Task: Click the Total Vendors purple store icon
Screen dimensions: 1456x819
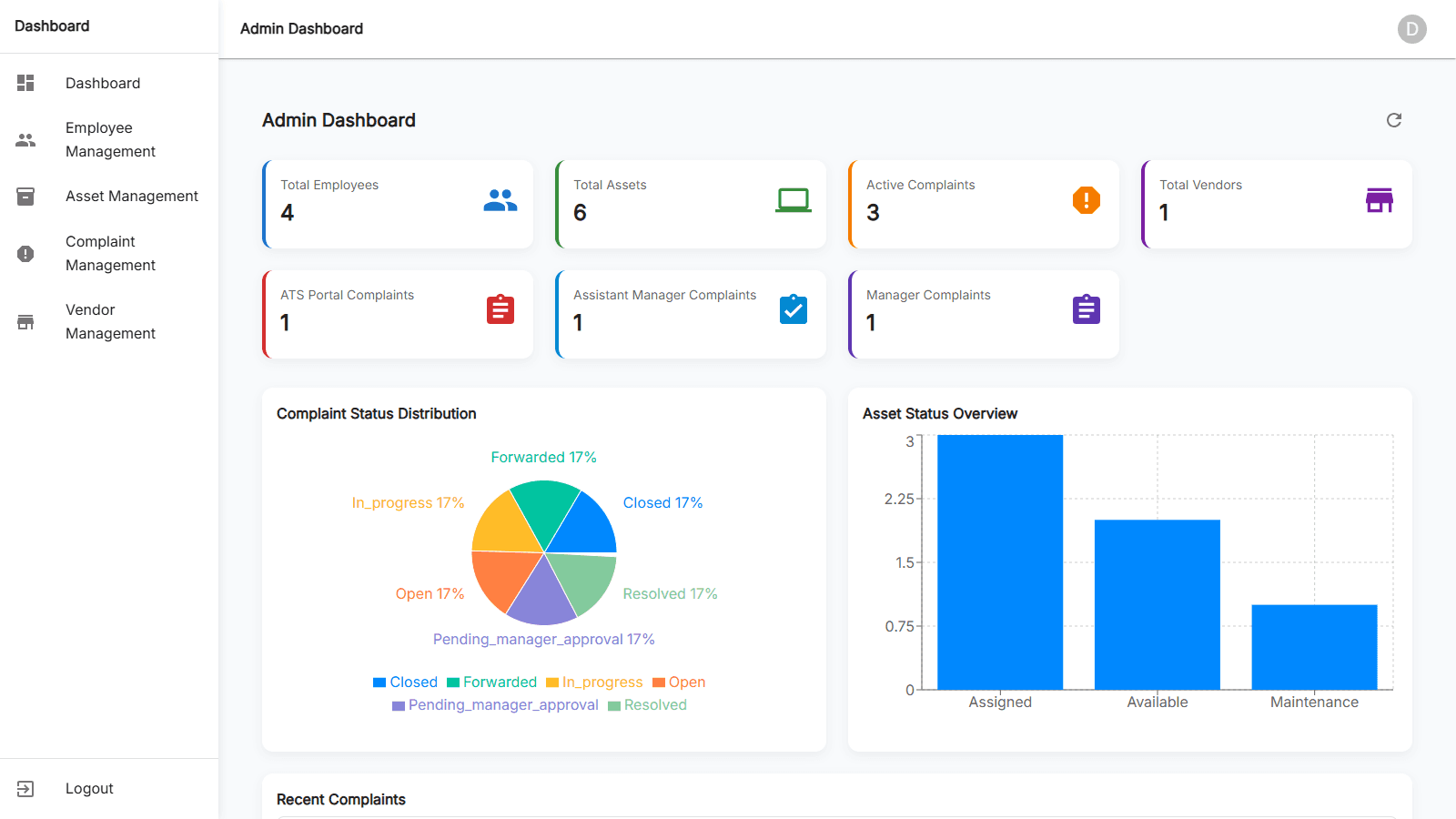Action: (1380, 200)
